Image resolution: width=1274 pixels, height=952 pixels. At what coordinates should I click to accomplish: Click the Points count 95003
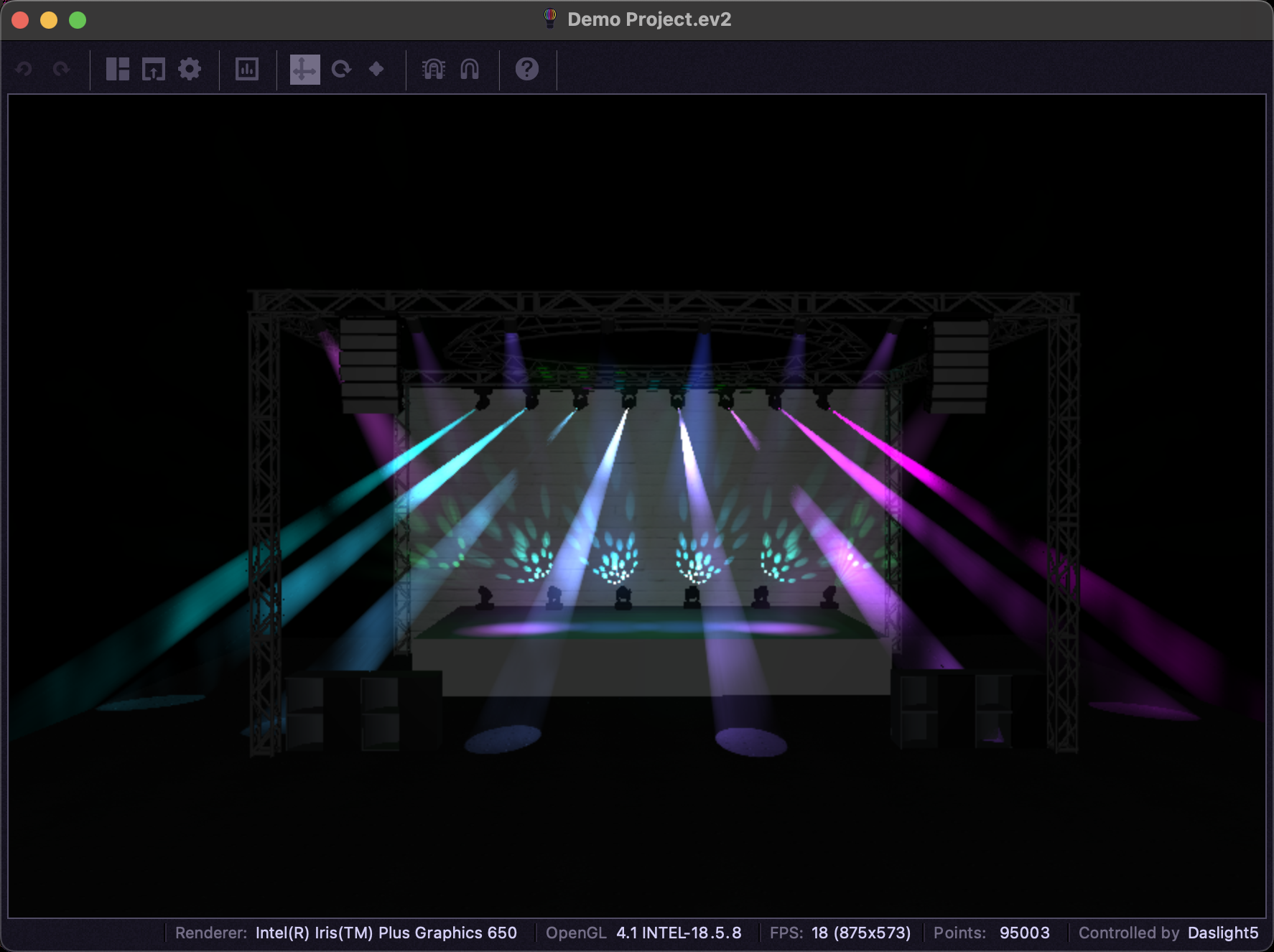(1024, 933)
